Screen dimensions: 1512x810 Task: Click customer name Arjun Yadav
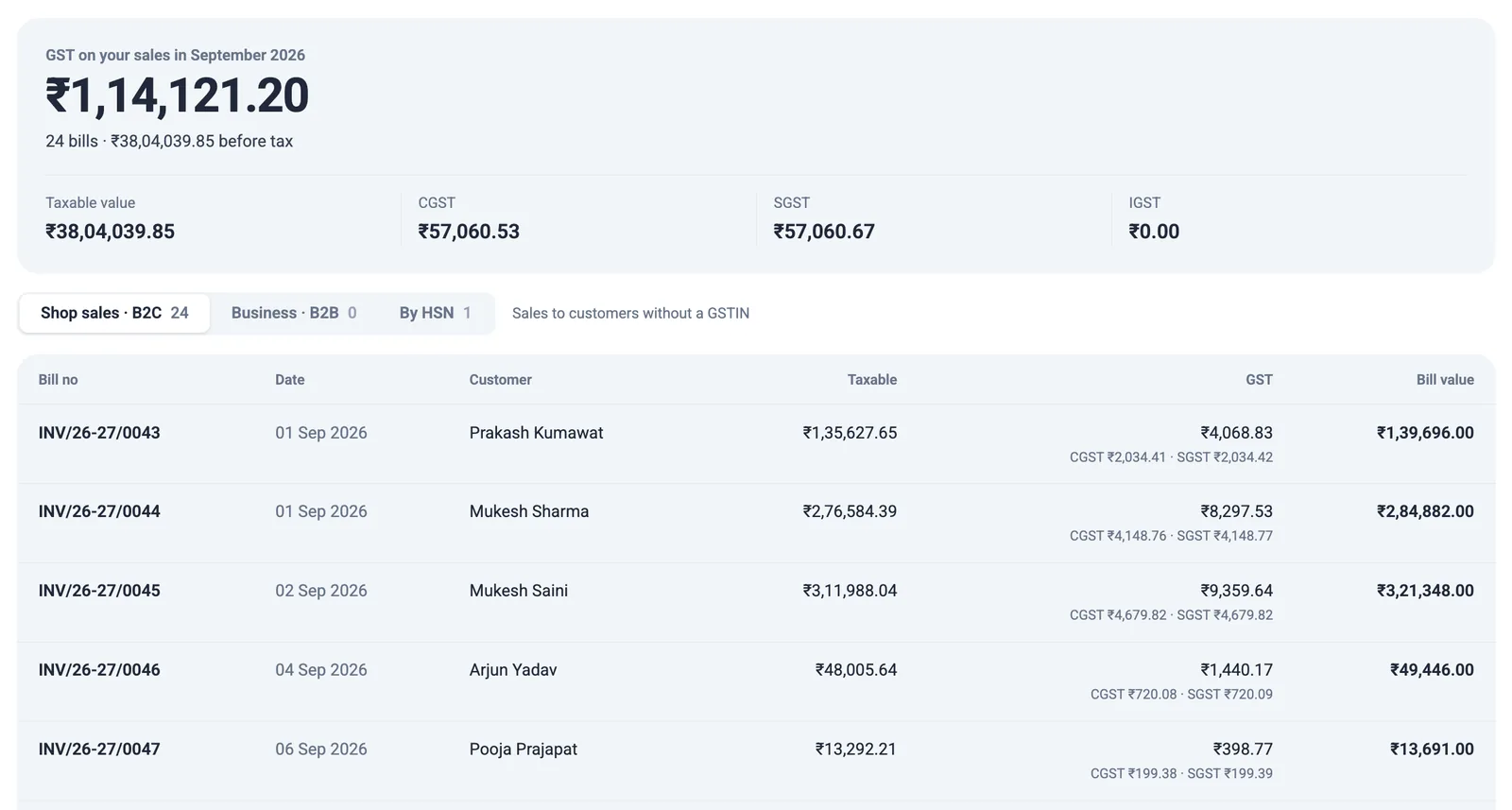pyautogui.click(x=513, y=670)
